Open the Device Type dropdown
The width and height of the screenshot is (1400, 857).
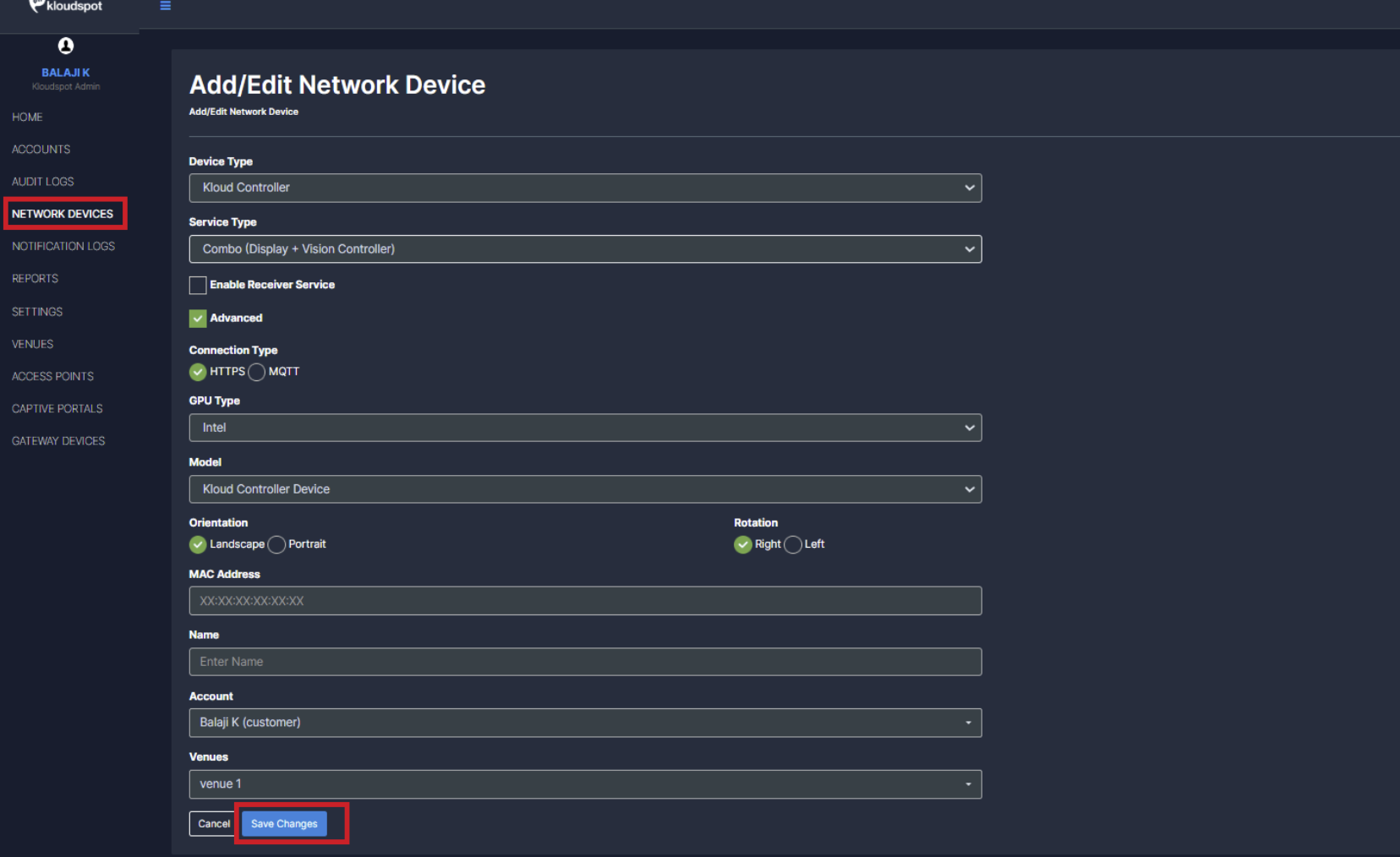point(585,188)
